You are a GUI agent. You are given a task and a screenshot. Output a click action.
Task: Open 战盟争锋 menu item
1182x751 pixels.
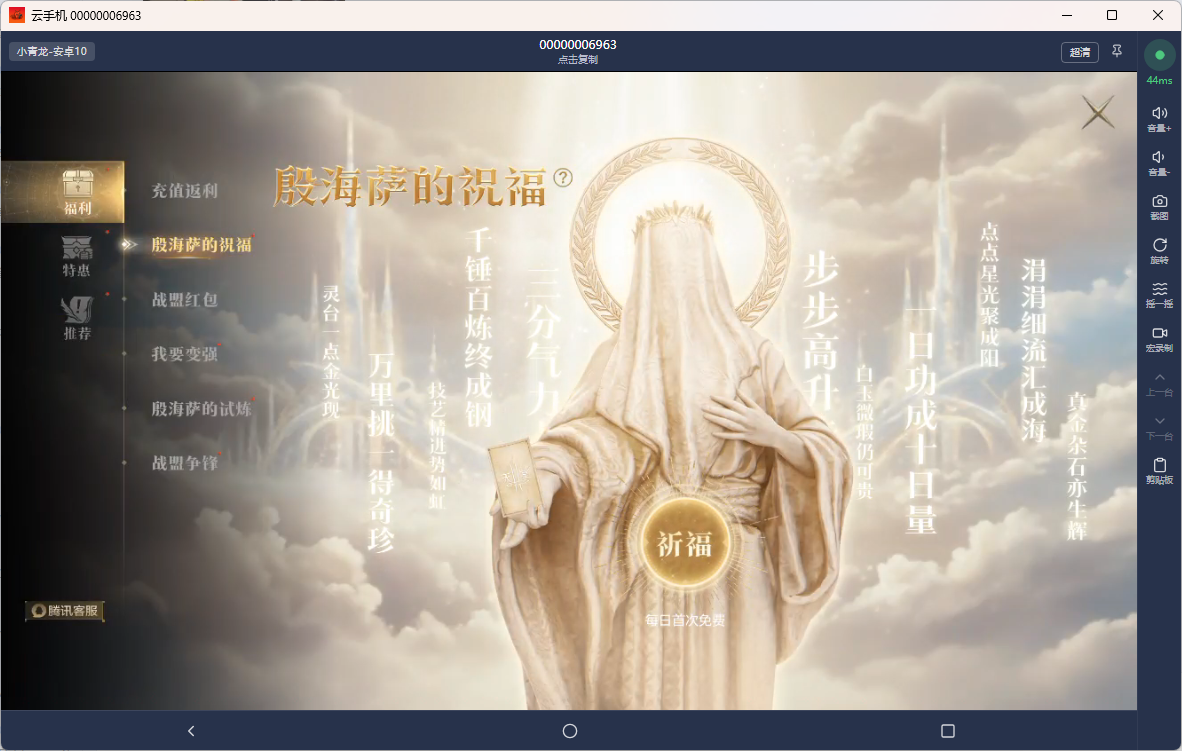pos(185,463)
